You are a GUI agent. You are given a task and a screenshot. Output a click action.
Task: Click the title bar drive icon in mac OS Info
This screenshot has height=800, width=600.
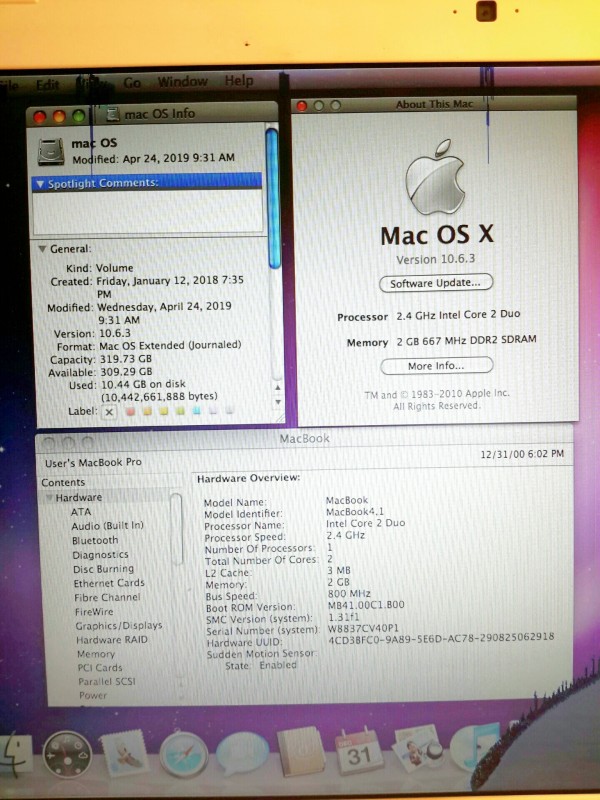click(113, 114)
